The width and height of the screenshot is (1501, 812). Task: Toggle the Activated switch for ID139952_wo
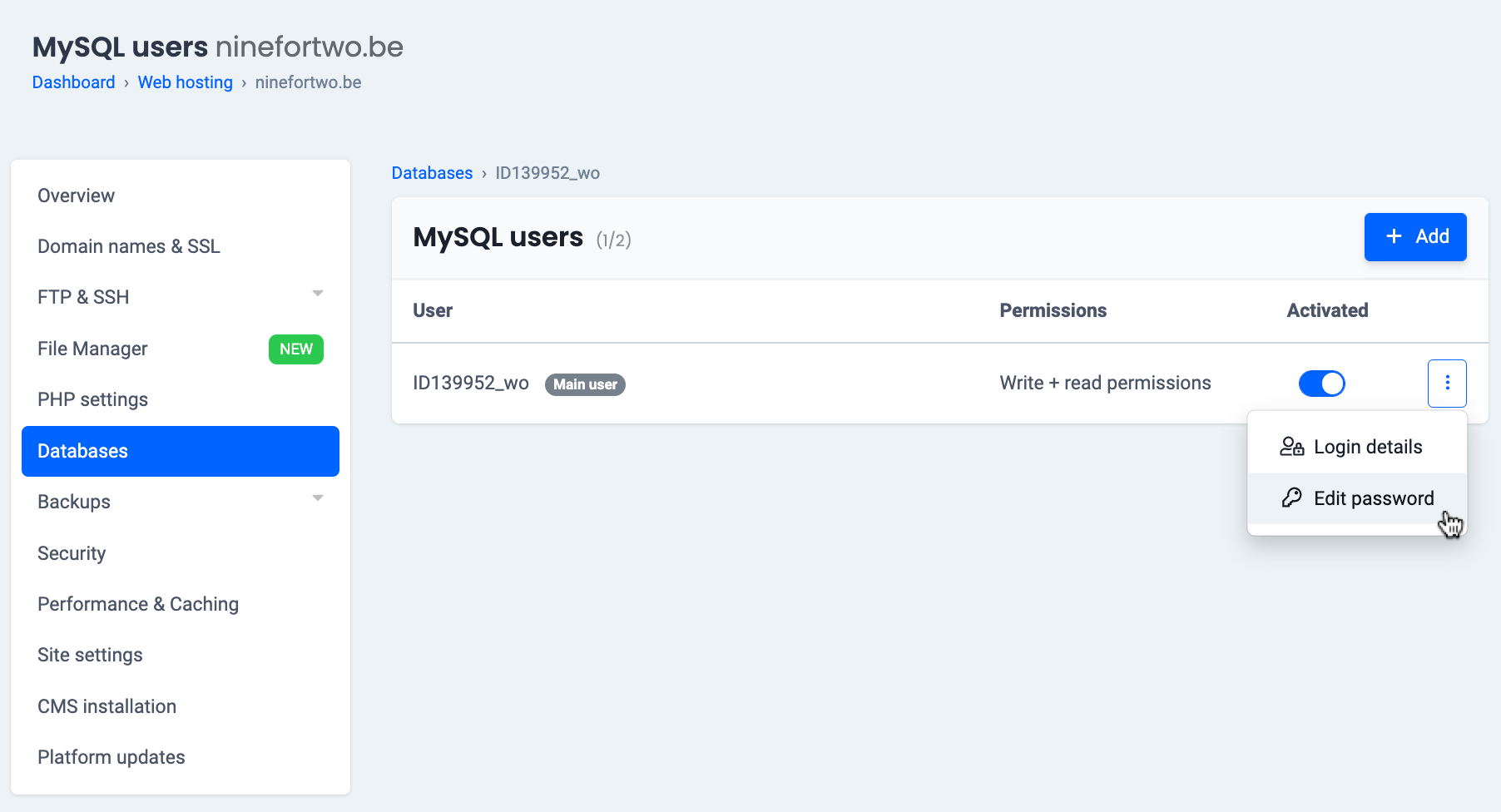pyautogui.click(x=1321, y=384)
